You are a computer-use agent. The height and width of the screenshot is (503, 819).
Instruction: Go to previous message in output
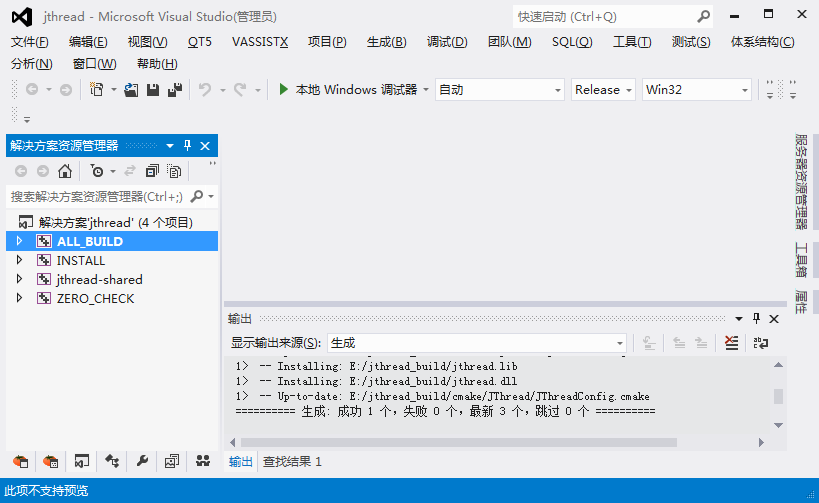[679, 343]
